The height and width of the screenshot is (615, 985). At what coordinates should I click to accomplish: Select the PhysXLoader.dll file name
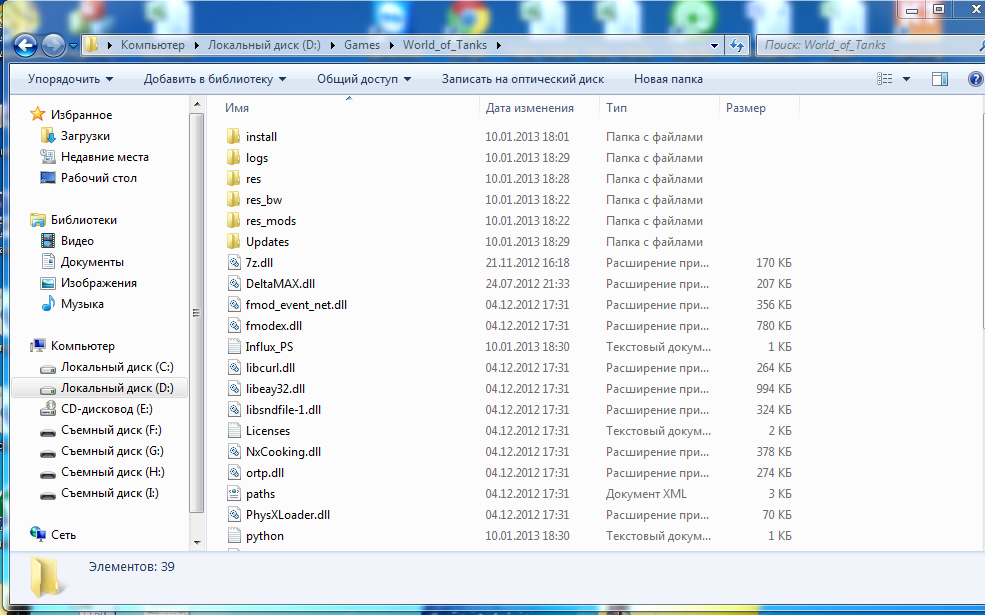pos(288,515)
